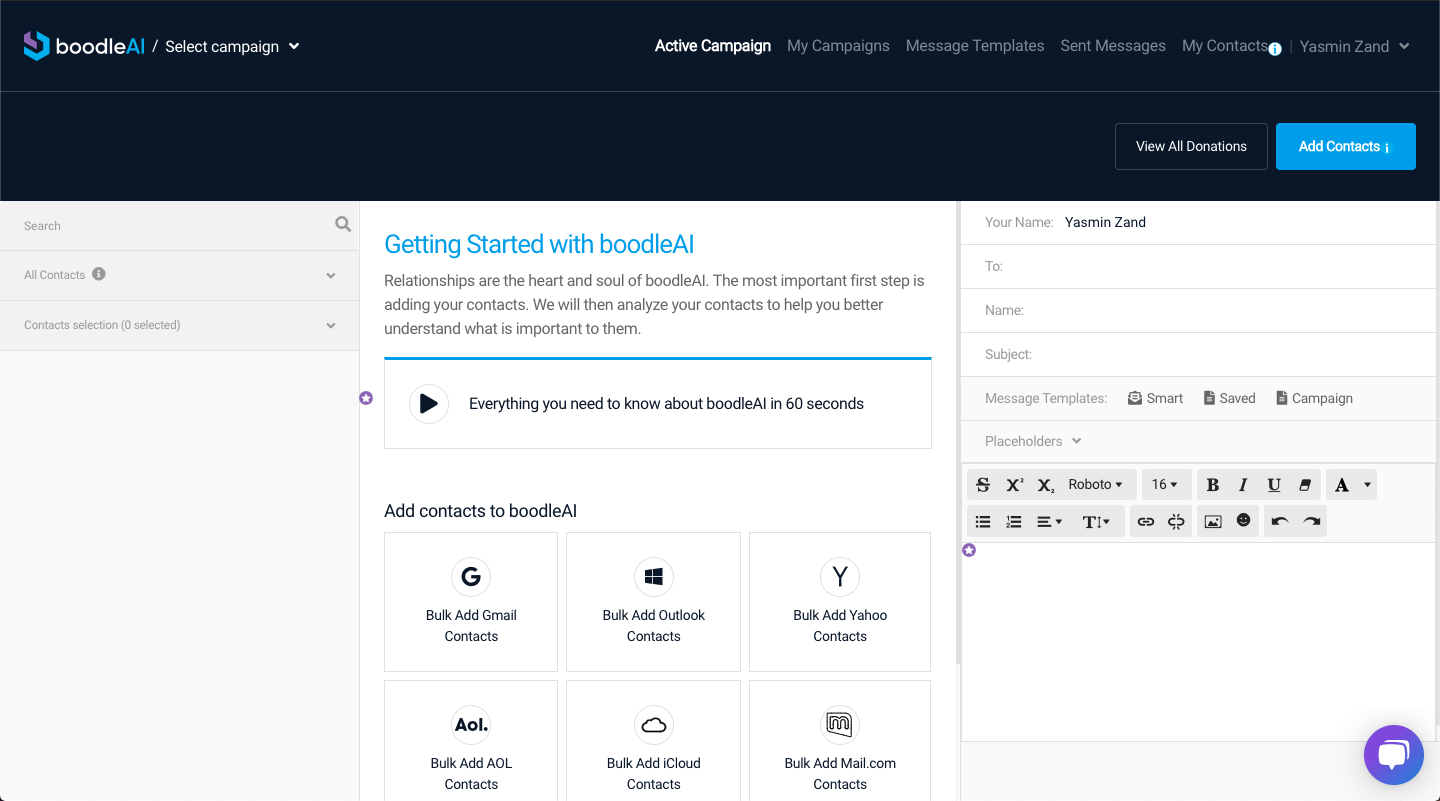The height and width of the screenshot is (801, 1440).
Task: Choose Bulk Add Mail.com Contacts
Action: [x=840, y=741]
